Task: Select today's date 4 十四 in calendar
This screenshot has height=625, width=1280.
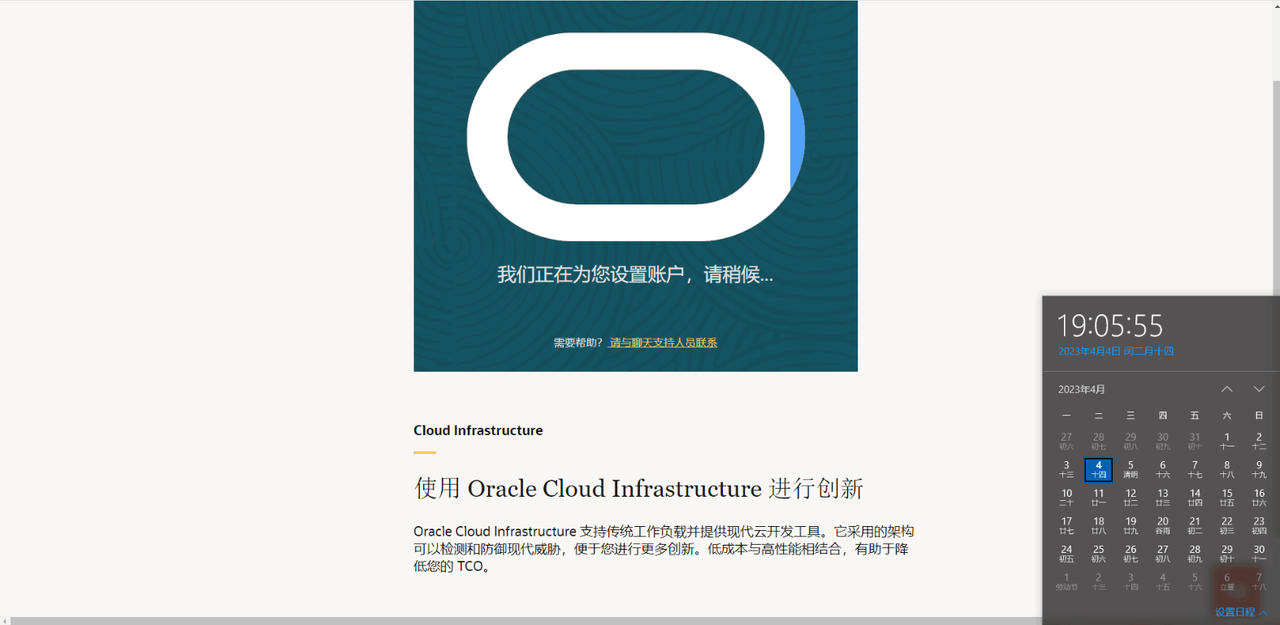Action: click(x=1098, y=469)
